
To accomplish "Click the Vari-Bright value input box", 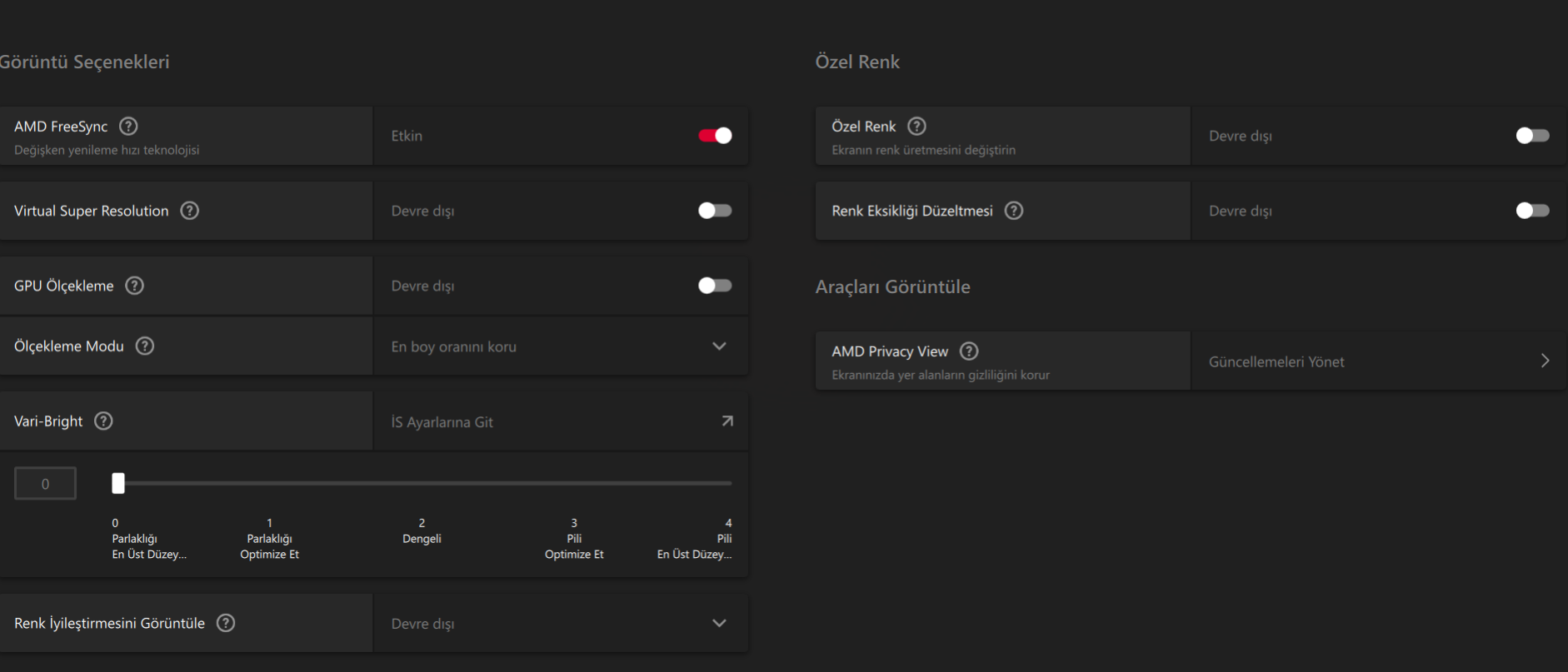I will coord(46,484).
